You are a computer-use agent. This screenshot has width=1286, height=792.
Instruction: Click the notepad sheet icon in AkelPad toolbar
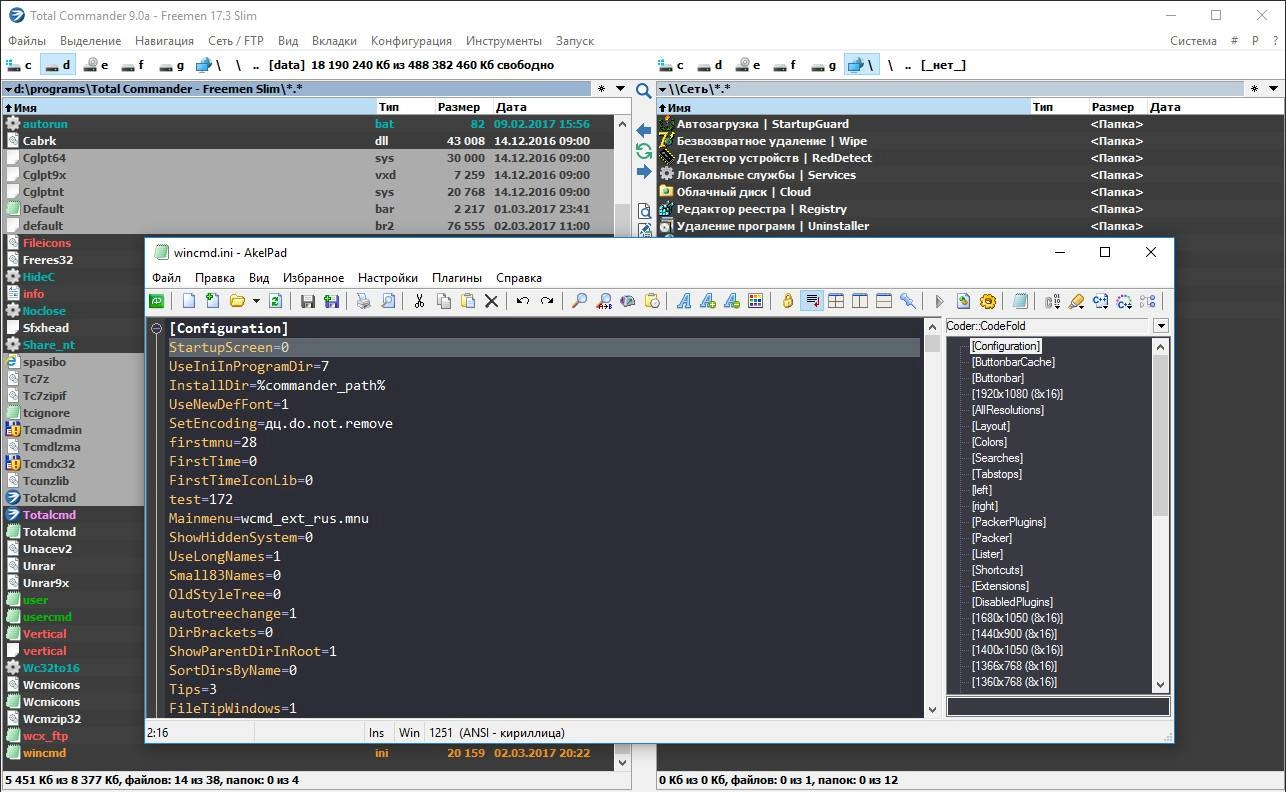click(x=1020, y=301)
